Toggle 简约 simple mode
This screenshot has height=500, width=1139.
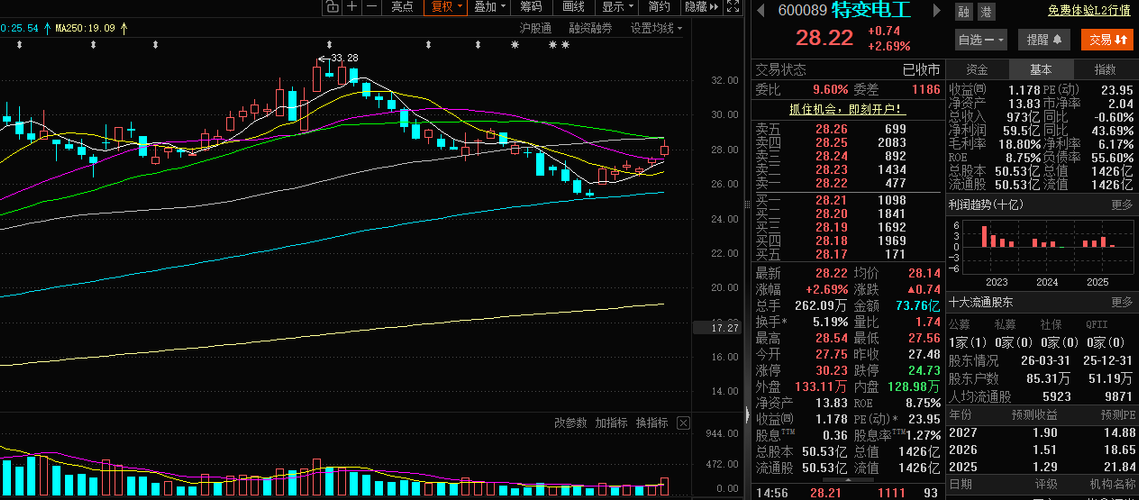[659, 7]
